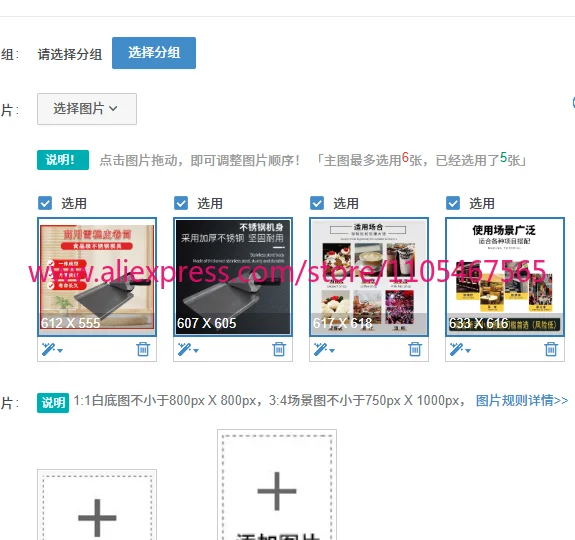Click the square plus box to add white-background image
The image size is (575, 540).
click(97, 505)
